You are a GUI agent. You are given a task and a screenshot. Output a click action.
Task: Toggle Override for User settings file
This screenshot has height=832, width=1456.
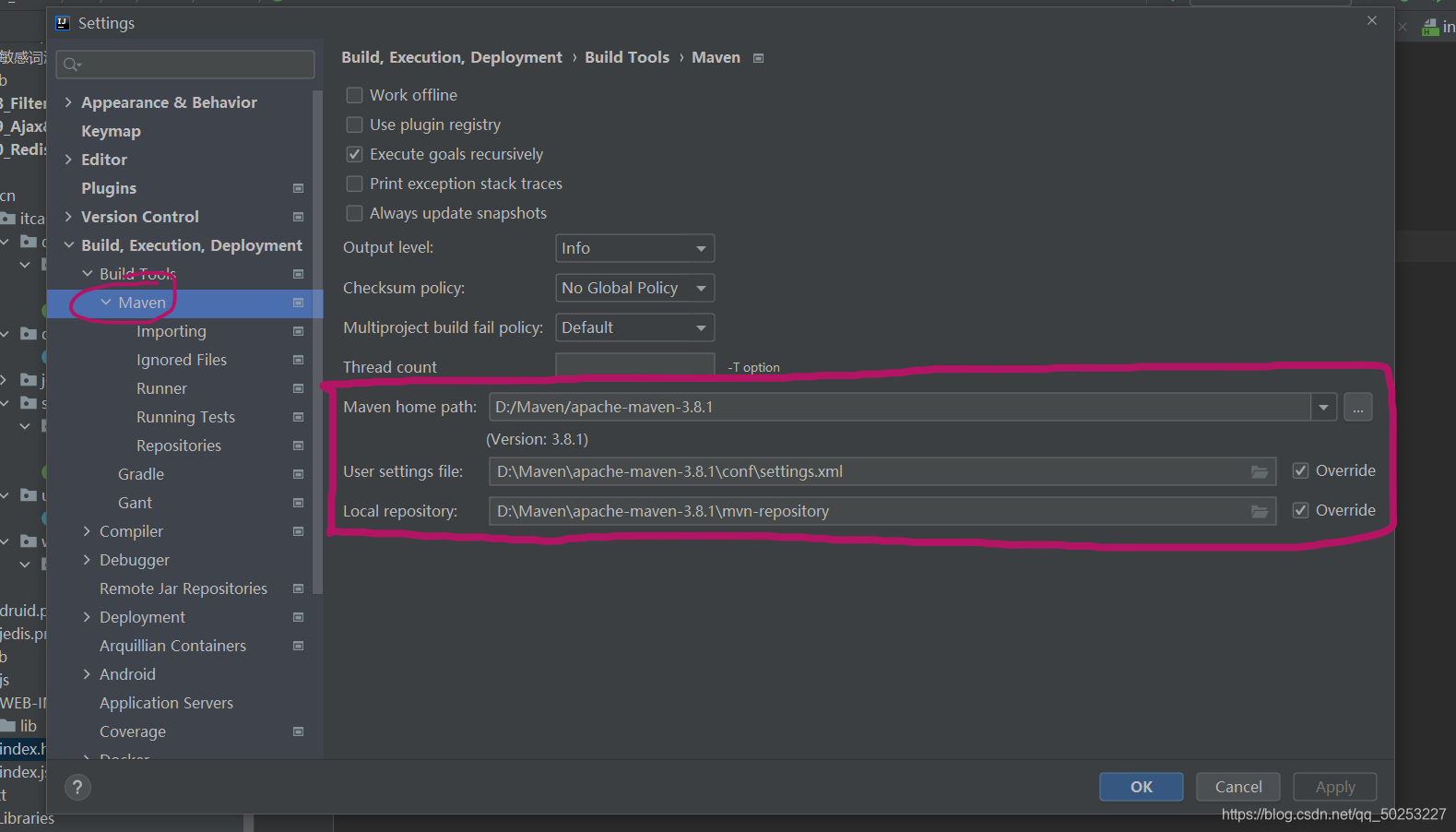[x=1300, y=470]
